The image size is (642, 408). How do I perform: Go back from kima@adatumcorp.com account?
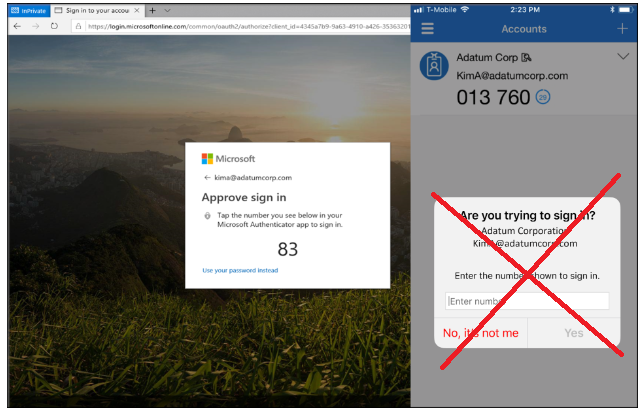tap(207, 178)
